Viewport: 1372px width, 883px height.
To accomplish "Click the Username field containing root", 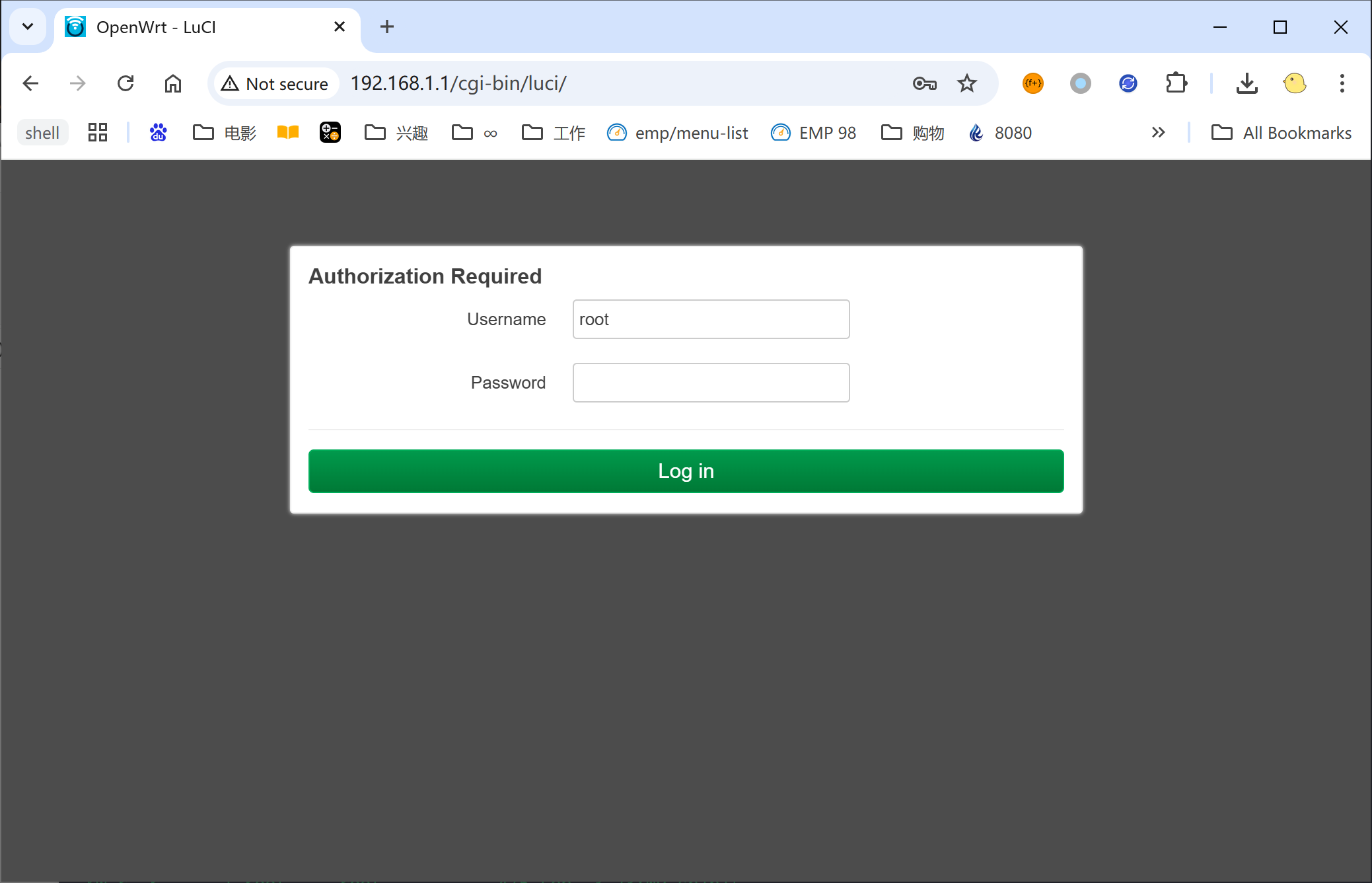I will [x=711, y=319].
